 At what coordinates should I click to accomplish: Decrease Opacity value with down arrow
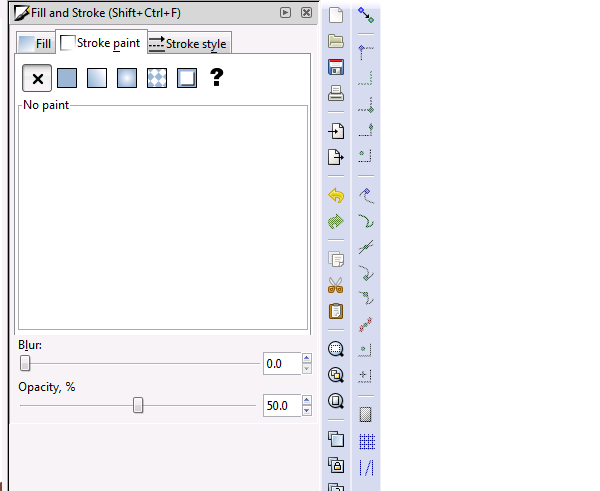tap(307, 411)
